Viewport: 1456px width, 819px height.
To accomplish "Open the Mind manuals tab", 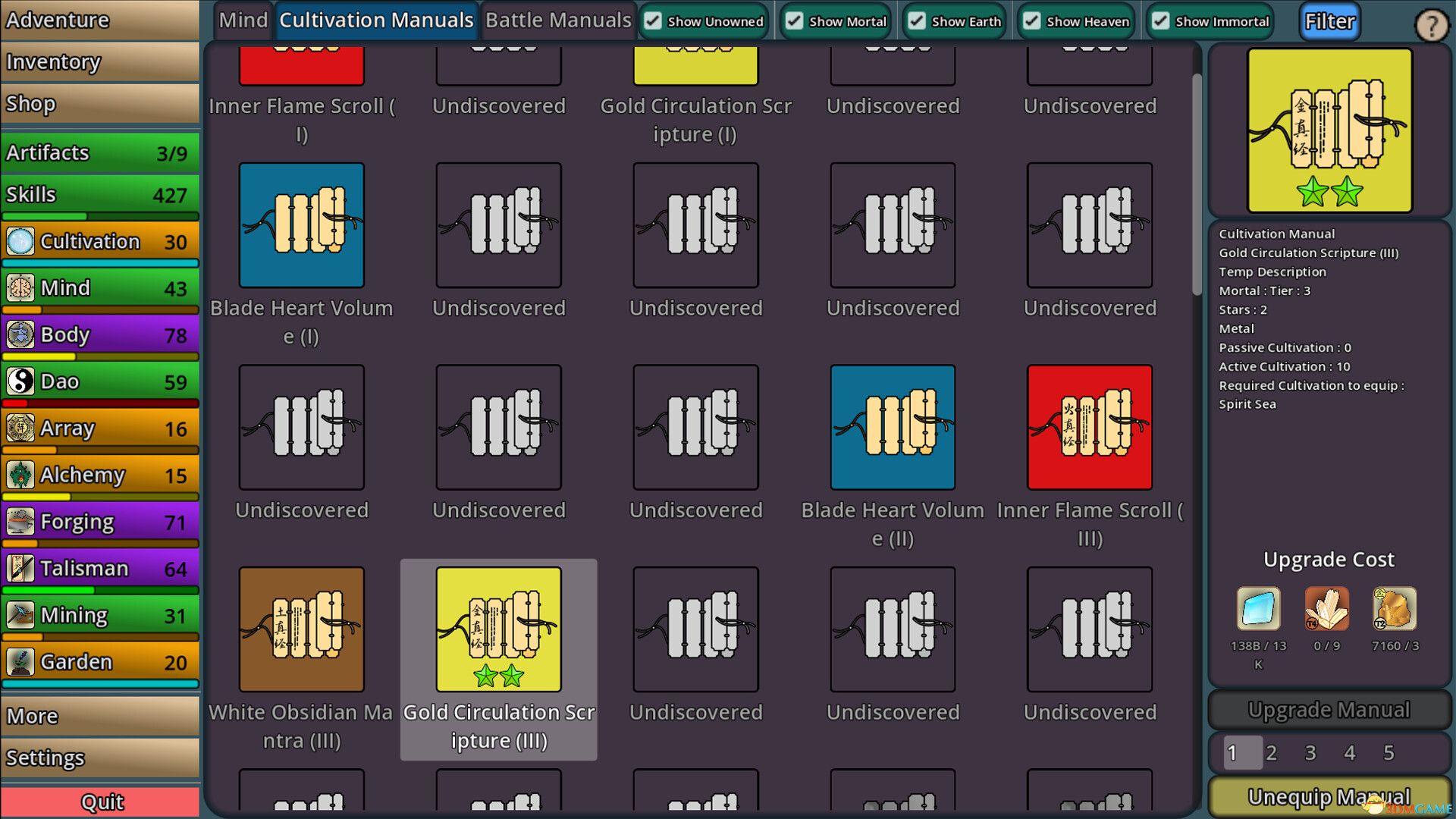I will 243,20.
